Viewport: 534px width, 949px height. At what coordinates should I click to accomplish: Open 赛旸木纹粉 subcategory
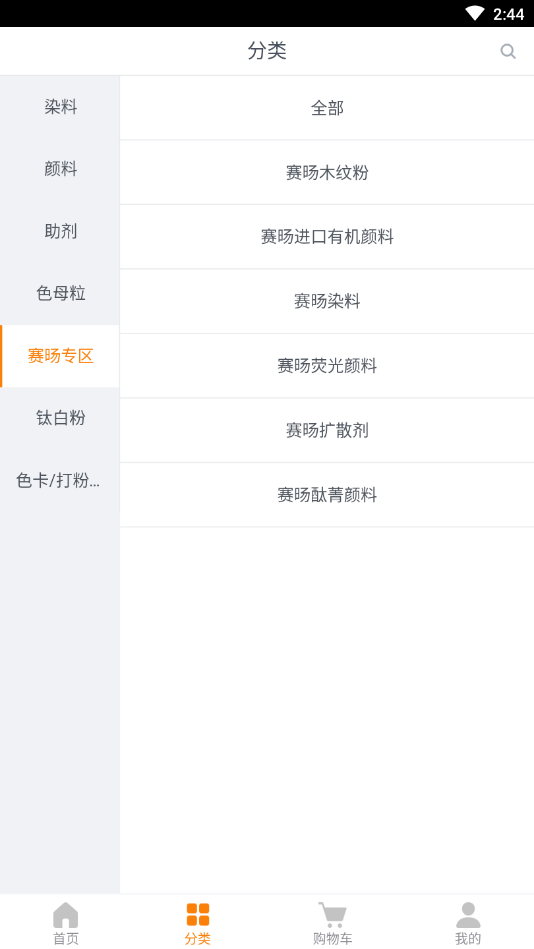[327, 172]
